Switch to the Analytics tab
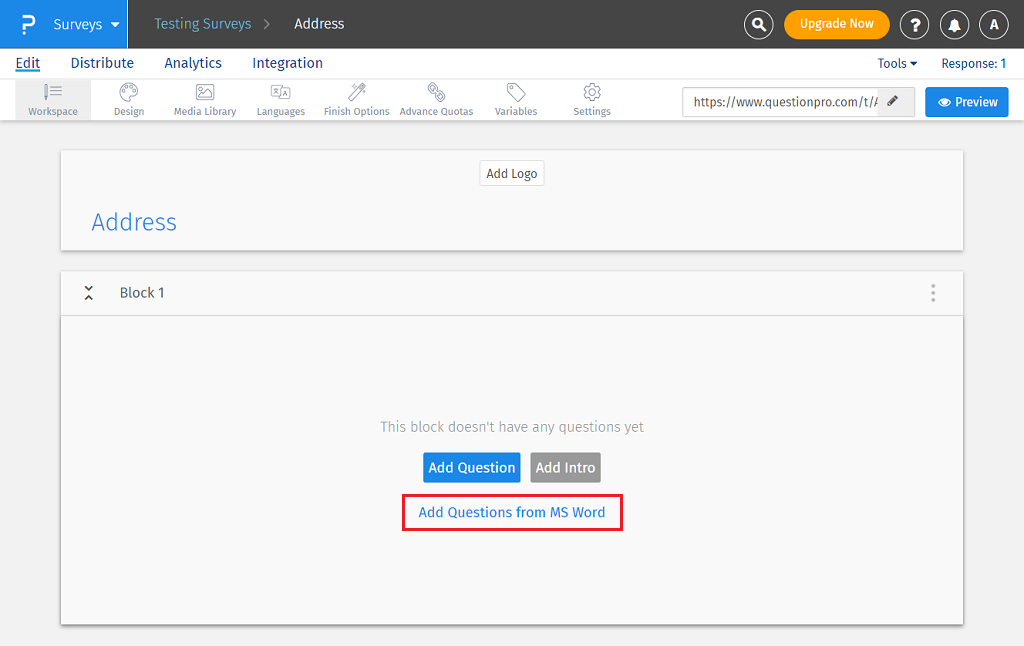The image size is (1024, 646). 192,63
